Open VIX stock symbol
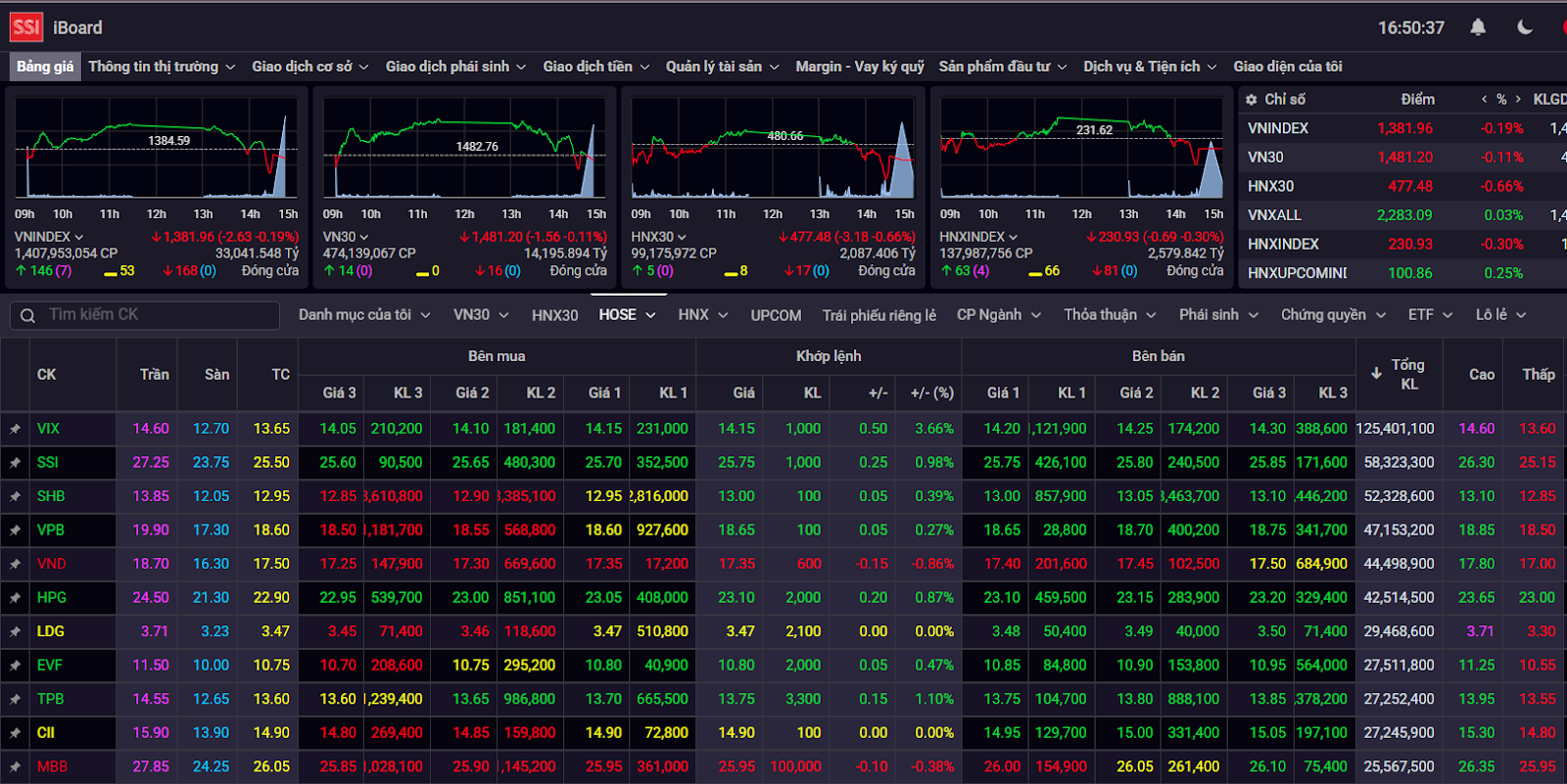Screen dimensions: 1567x784 (x=48, y=429)
